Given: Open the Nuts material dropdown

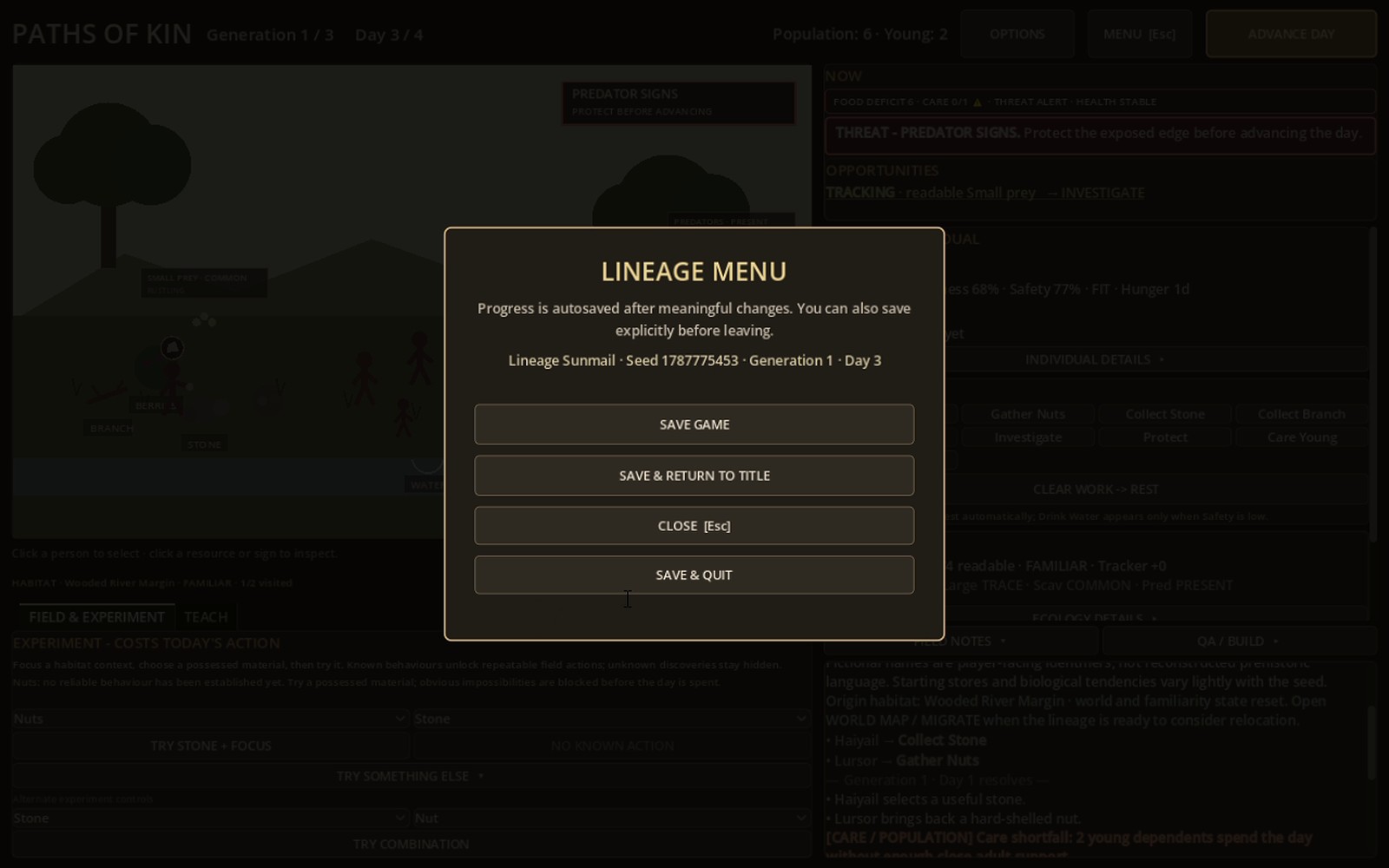Looking at the screenshot, I should coord(210,719).
